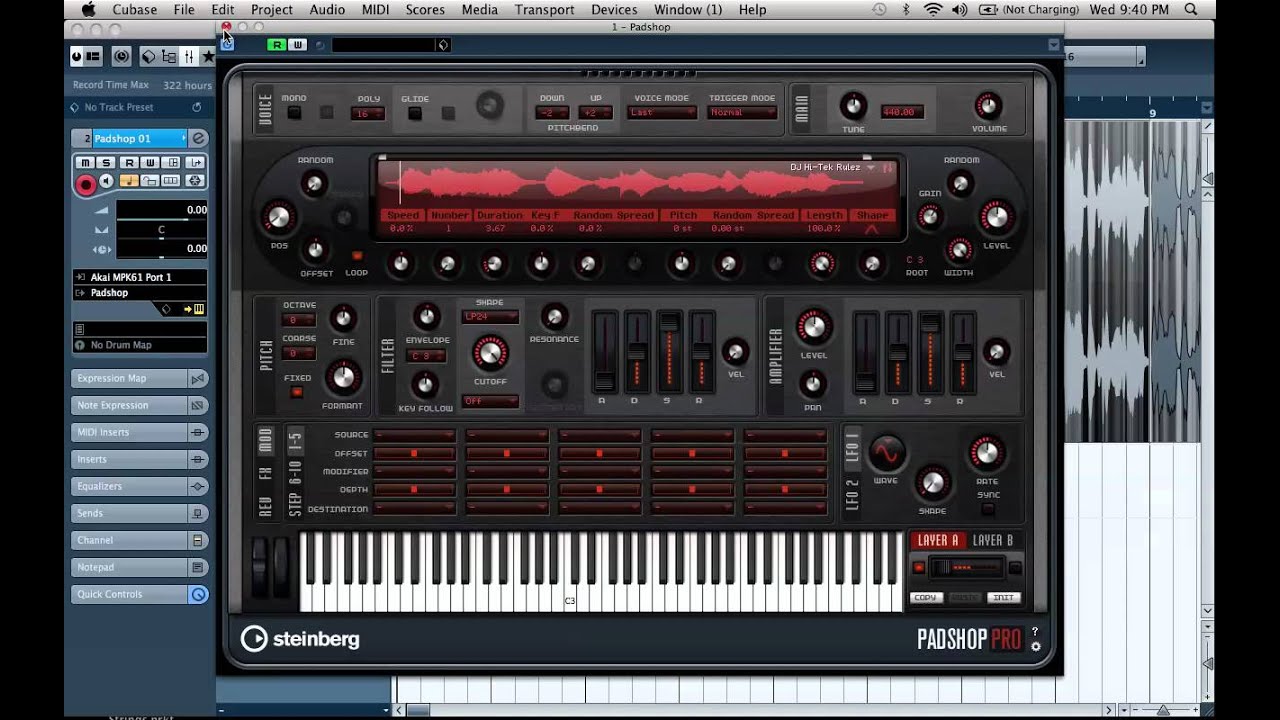Click the Init layer button

tap(1003, 597)
